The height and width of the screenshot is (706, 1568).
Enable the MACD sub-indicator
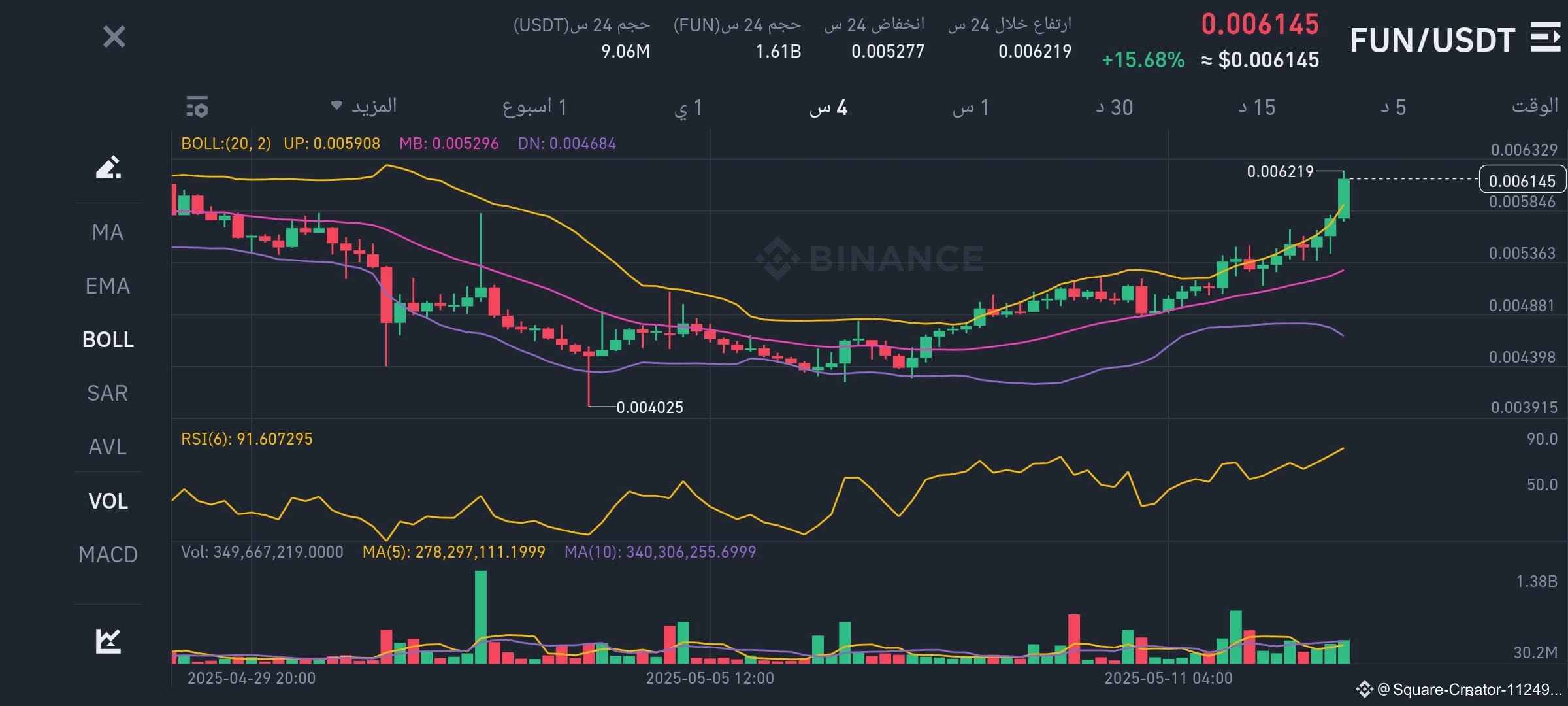click(x=108, y=554)
